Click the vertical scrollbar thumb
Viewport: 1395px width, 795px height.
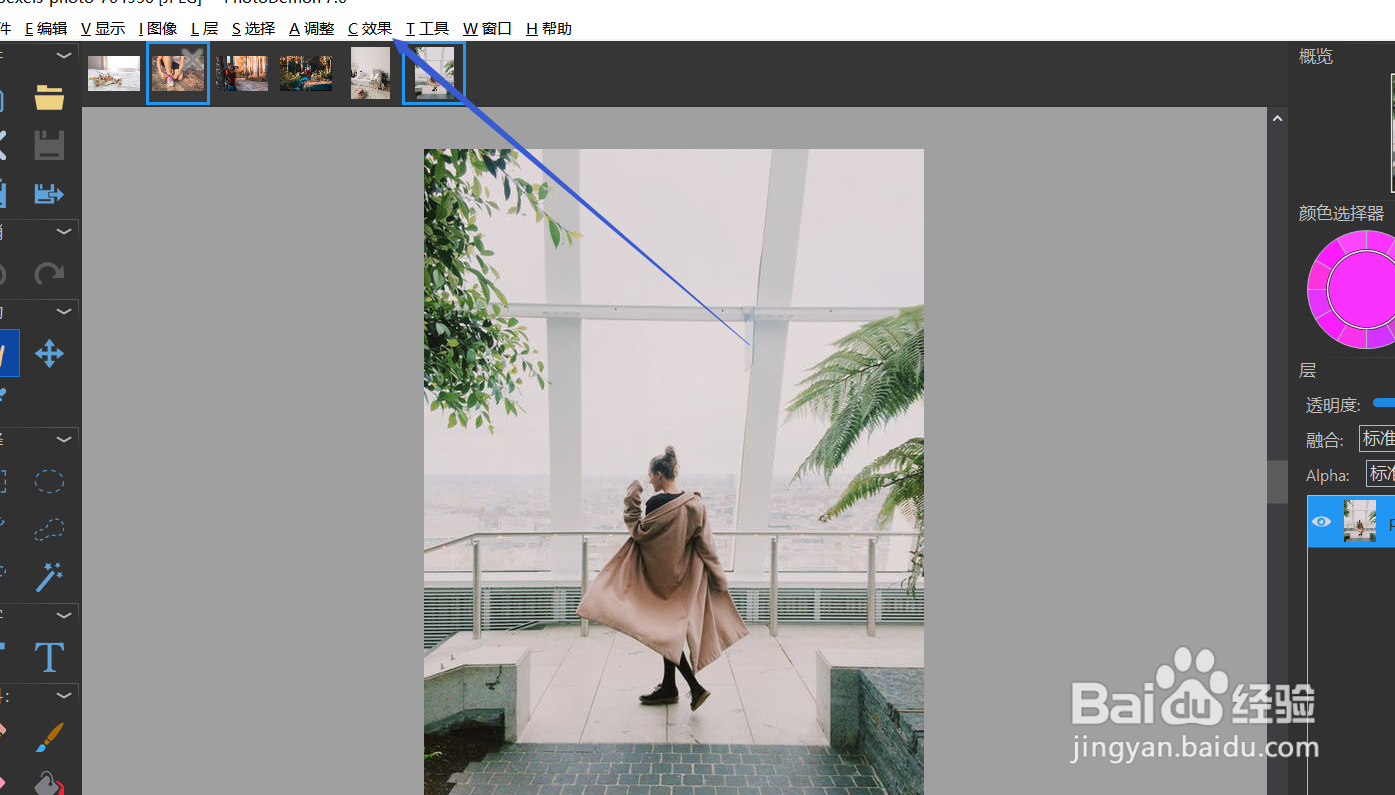[1277, 482]
